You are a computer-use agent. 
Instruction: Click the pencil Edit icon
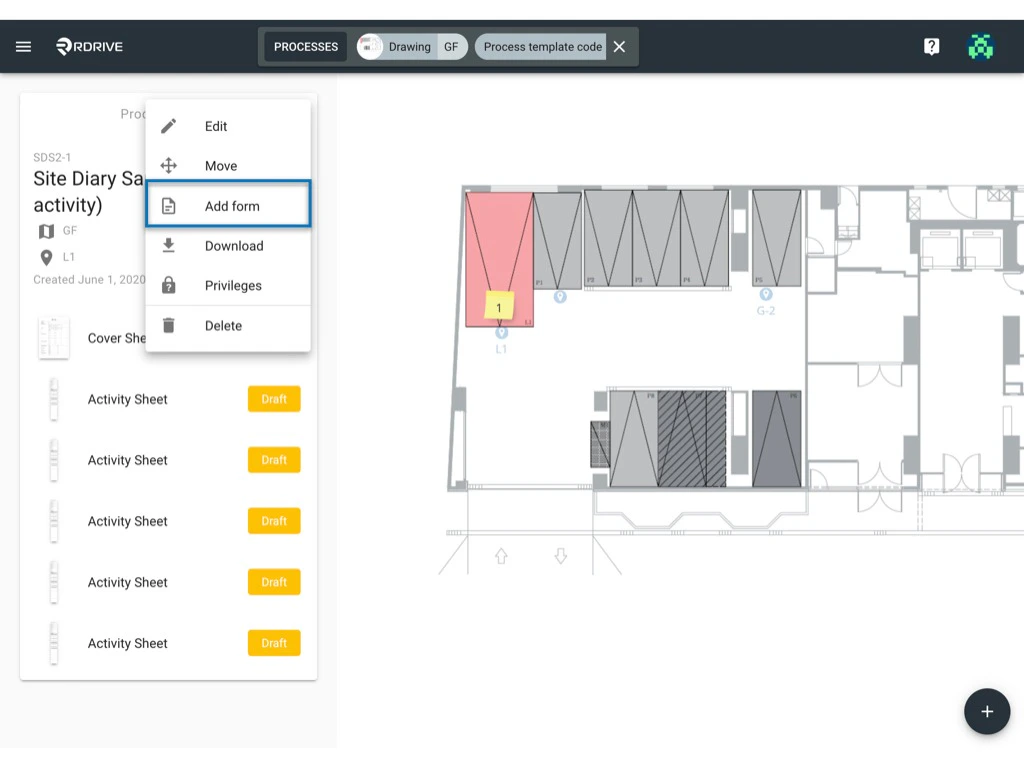point(168,126)
